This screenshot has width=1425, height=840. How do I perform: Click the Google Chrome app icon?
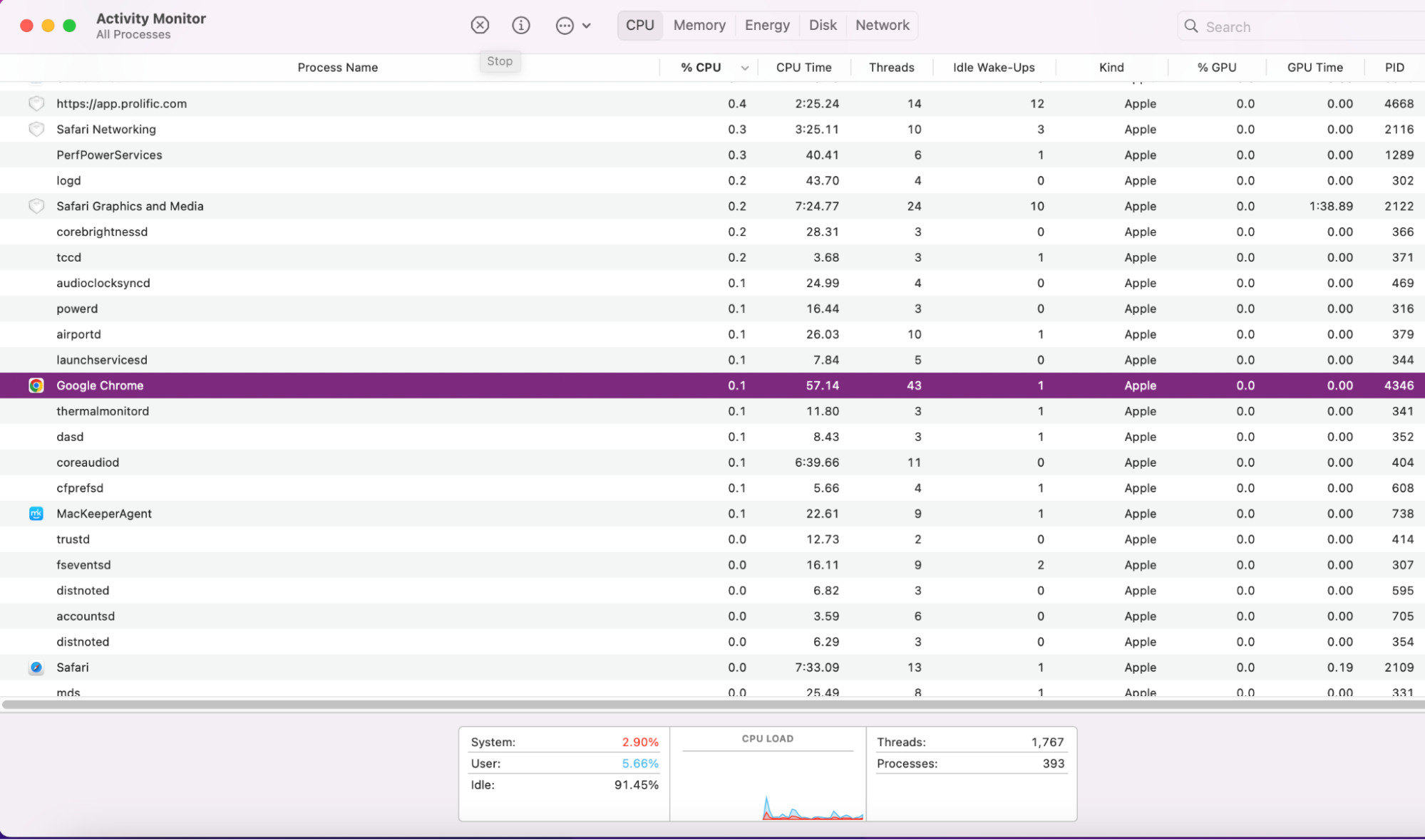36,385
